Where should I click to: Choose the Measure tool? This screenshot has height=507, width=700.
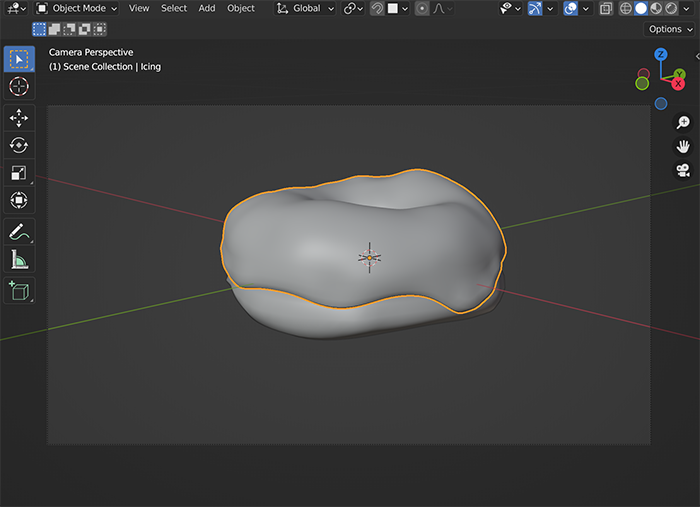(19, 260)
